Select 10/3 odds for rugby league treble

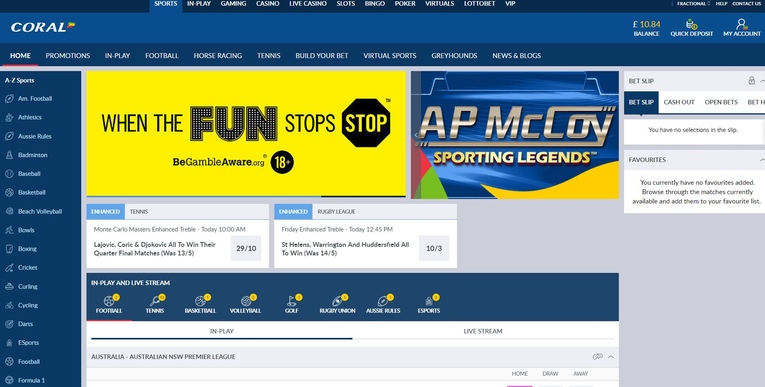click(434, 248)
